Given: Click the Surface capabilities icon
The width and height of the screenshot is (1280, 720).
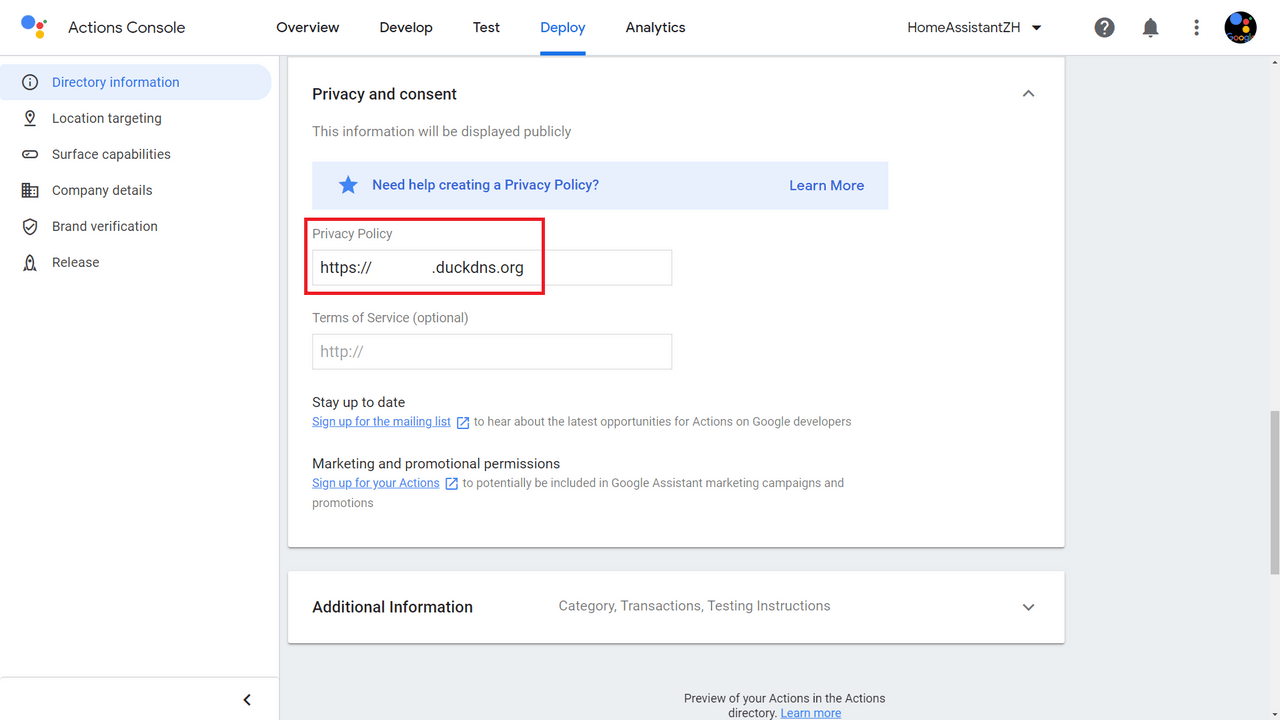Looking at the screenshot, I should tap(30, 154).
